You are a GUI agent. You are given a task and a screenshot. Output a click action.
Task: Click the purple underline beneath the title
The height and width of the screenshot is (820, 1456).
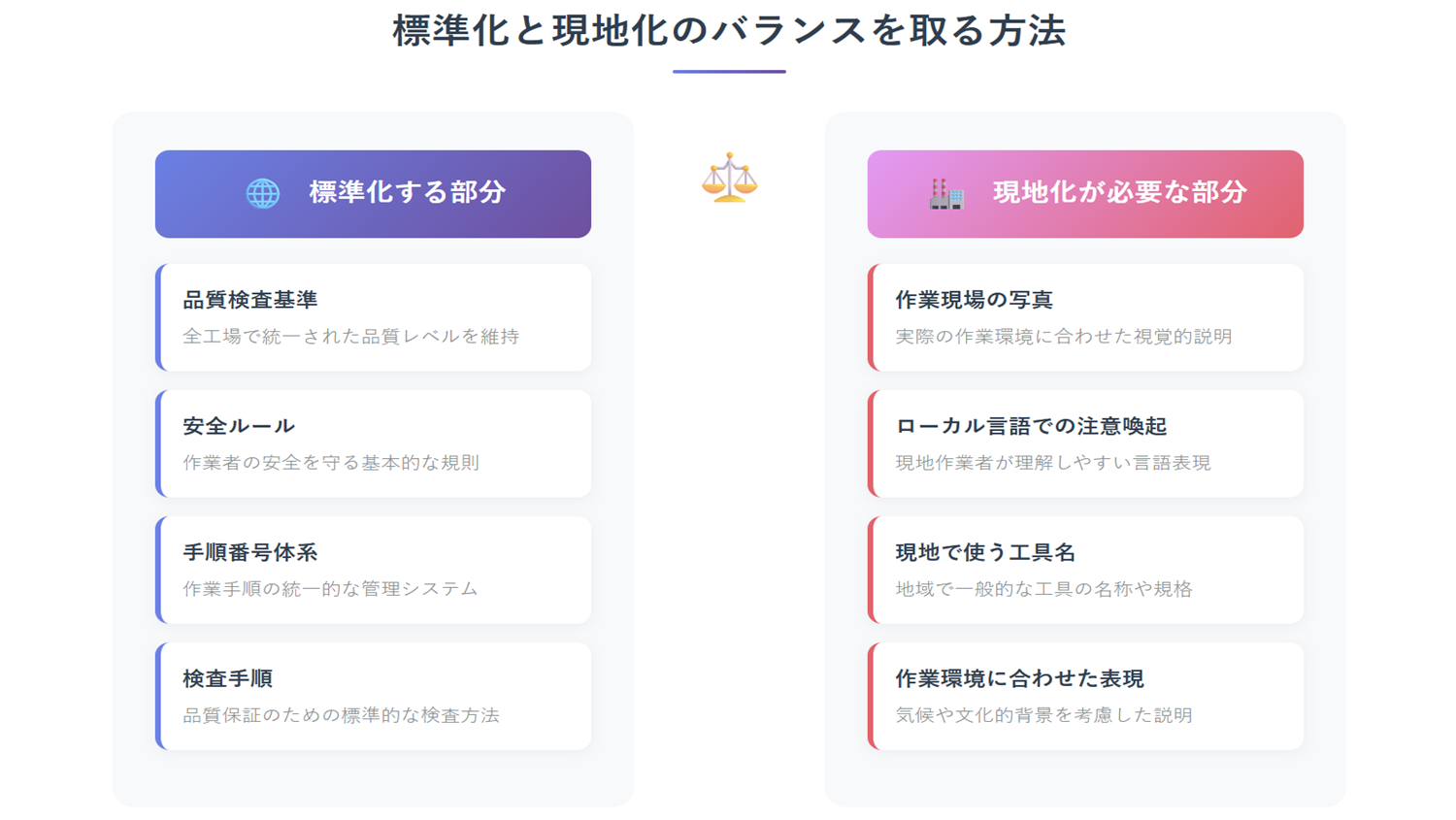(x=729, y=71)
